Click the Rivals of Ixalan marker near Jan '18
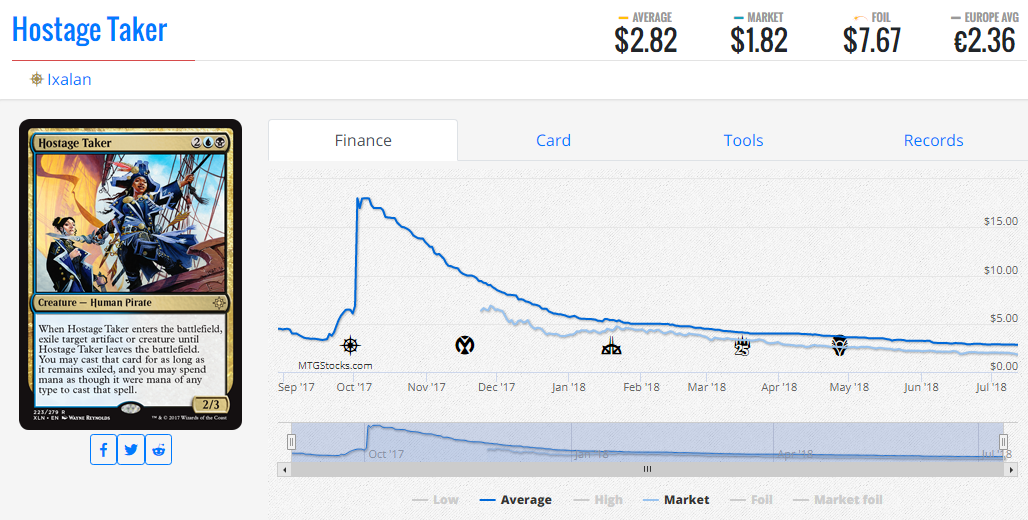Screen dimensions: 1028x520 click(611, 346)
